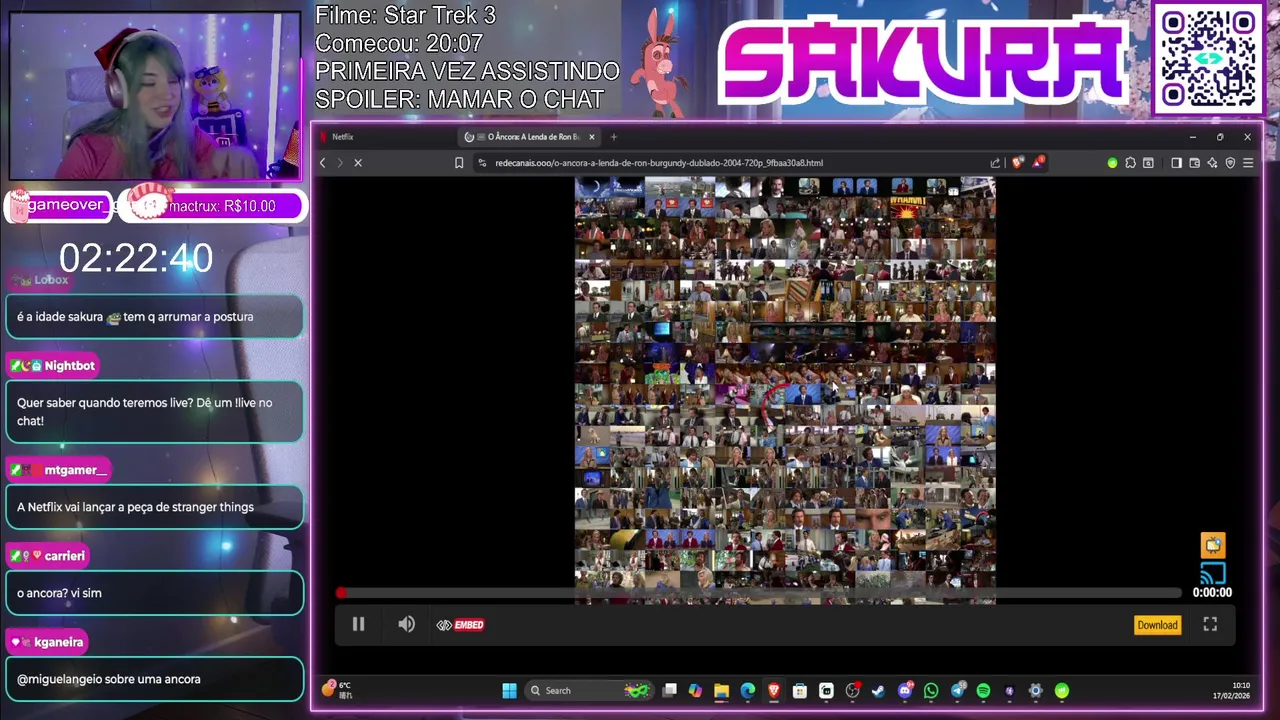Seek on the video progress bar
Viewport: 1280px width, 720px height.
pyautogui.click(x=760, y=593)
